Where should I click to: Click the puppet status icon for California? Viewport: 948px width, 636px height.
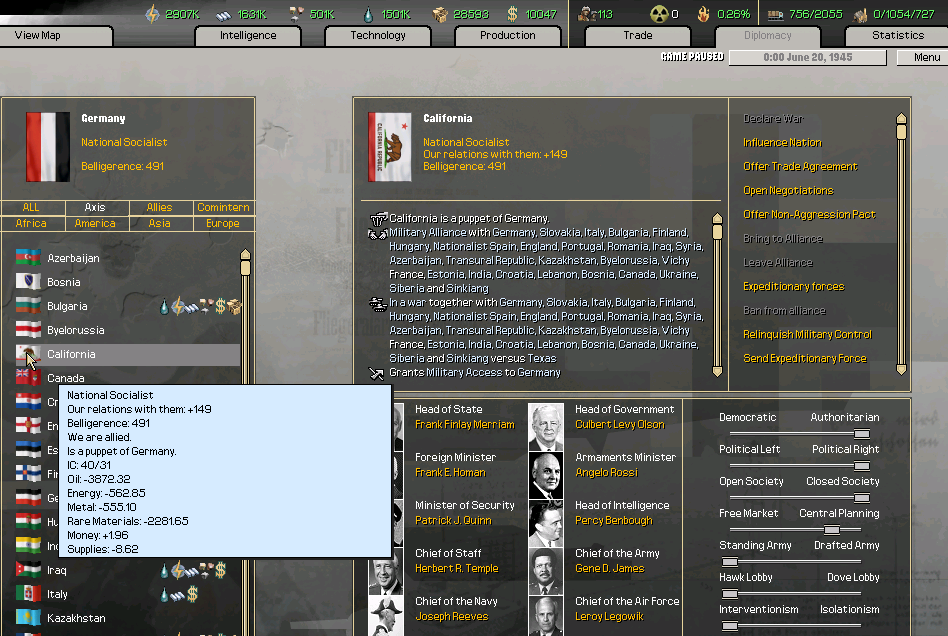tap(378, 218)
